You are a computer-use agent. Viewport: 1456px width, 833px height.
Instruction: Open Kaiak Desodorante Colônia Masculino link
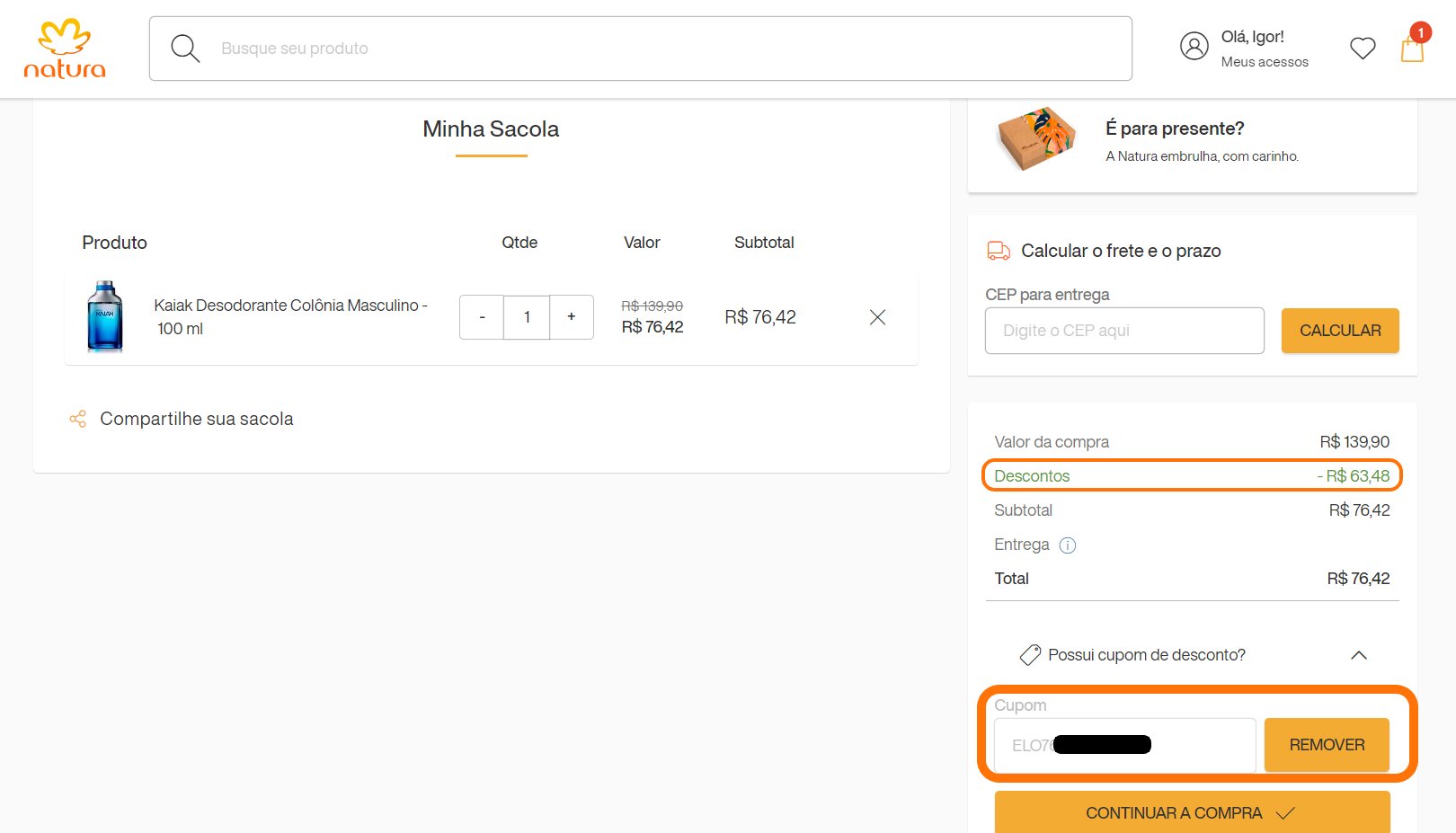click(290, 317)
